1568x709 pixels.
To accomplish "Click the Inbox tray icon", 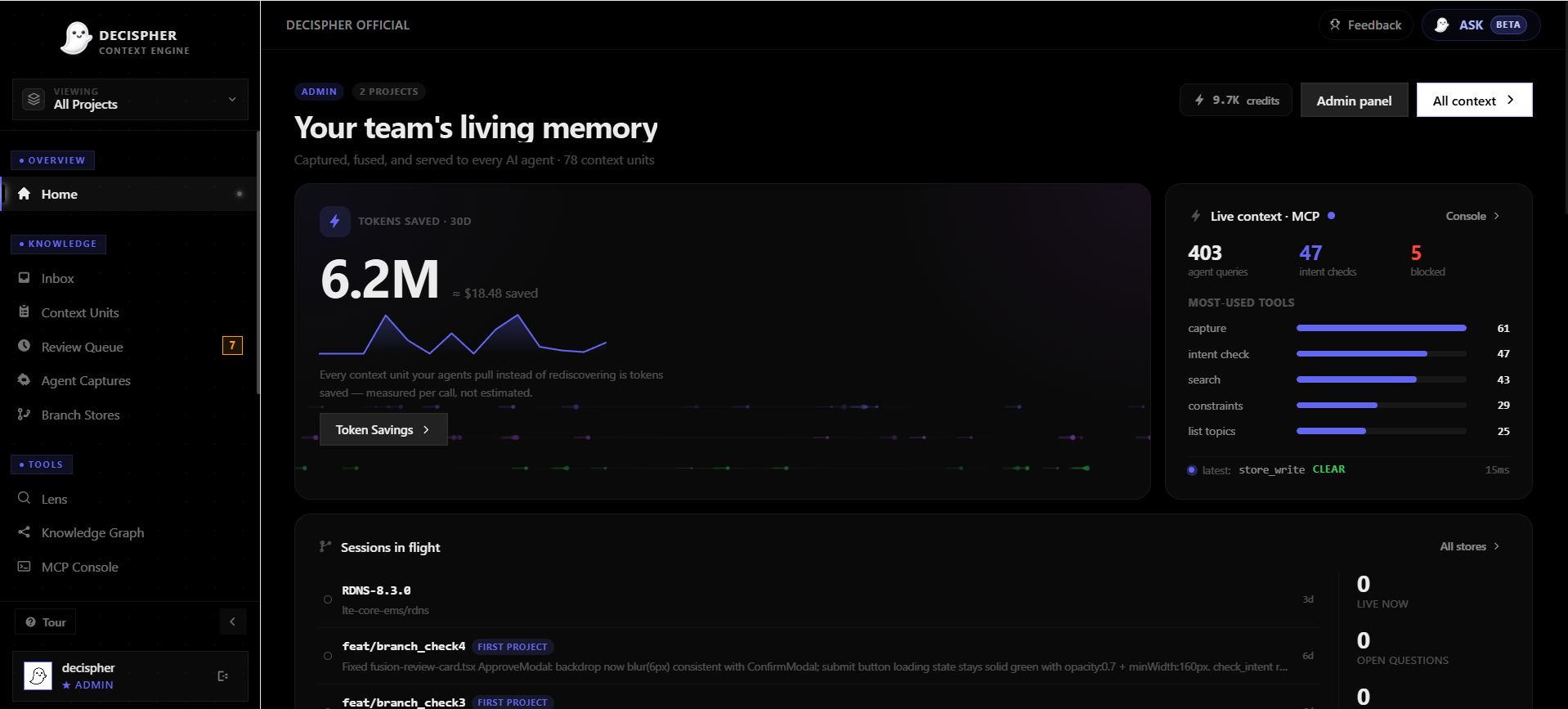I will (25, 278).
